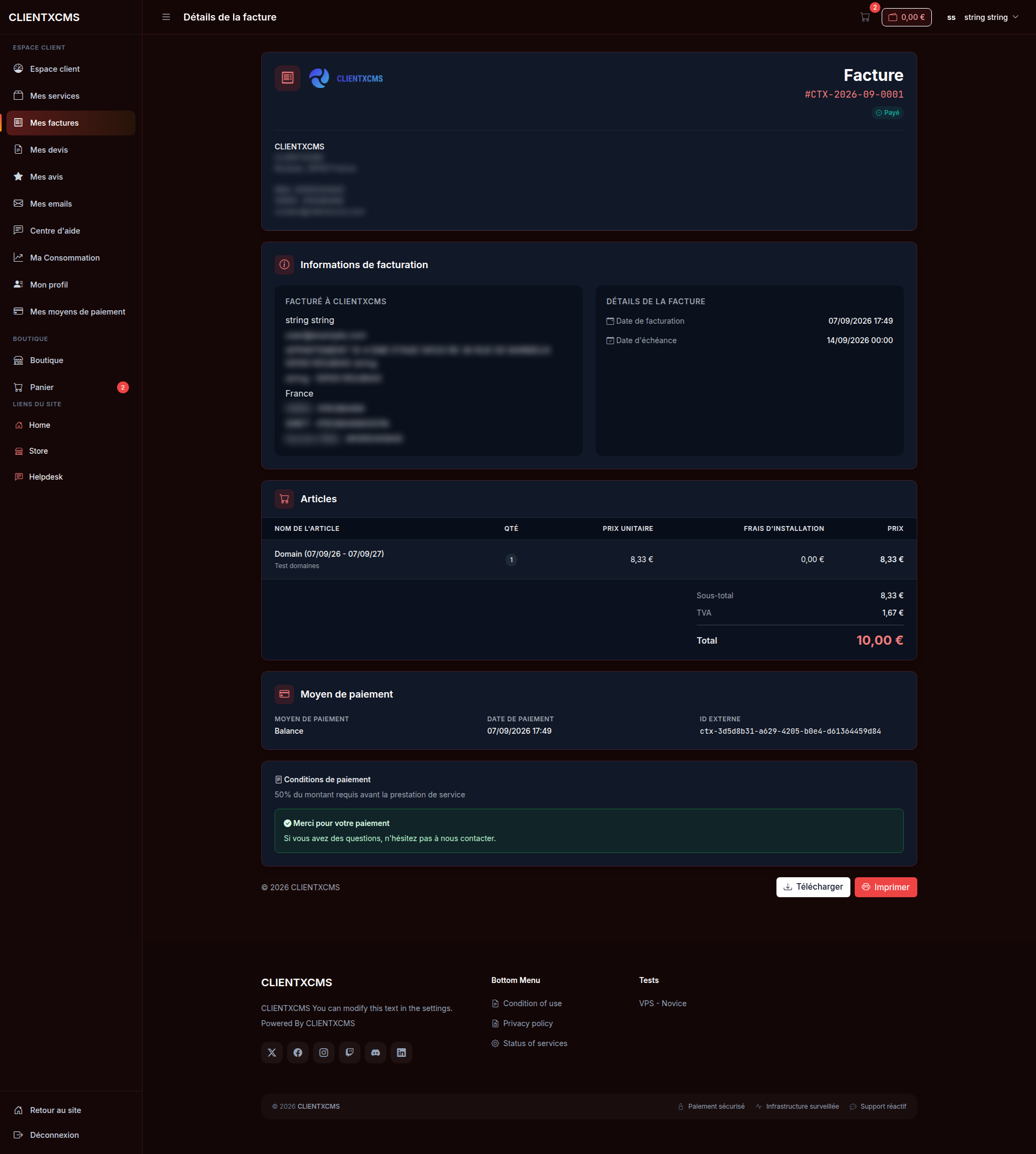This screenshot has width=1036, height=1154.
Task: Click the Centre d'aide chat icon
Action: [x=18, y=230]
